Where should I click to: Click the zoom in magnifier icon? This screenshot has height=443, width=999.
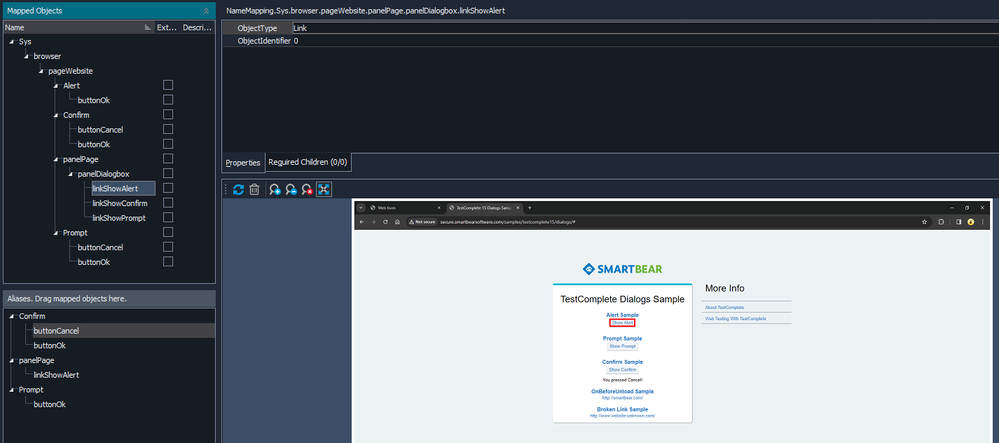tap(274, 189)
